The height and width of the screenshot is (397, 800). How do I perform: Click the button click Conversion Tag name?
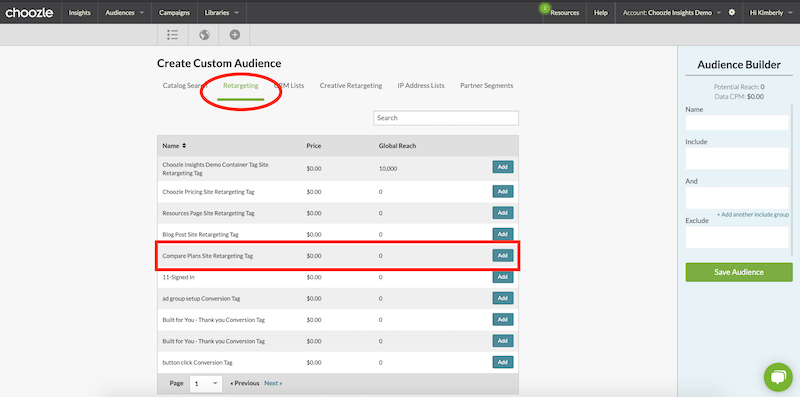pos(197,362)
